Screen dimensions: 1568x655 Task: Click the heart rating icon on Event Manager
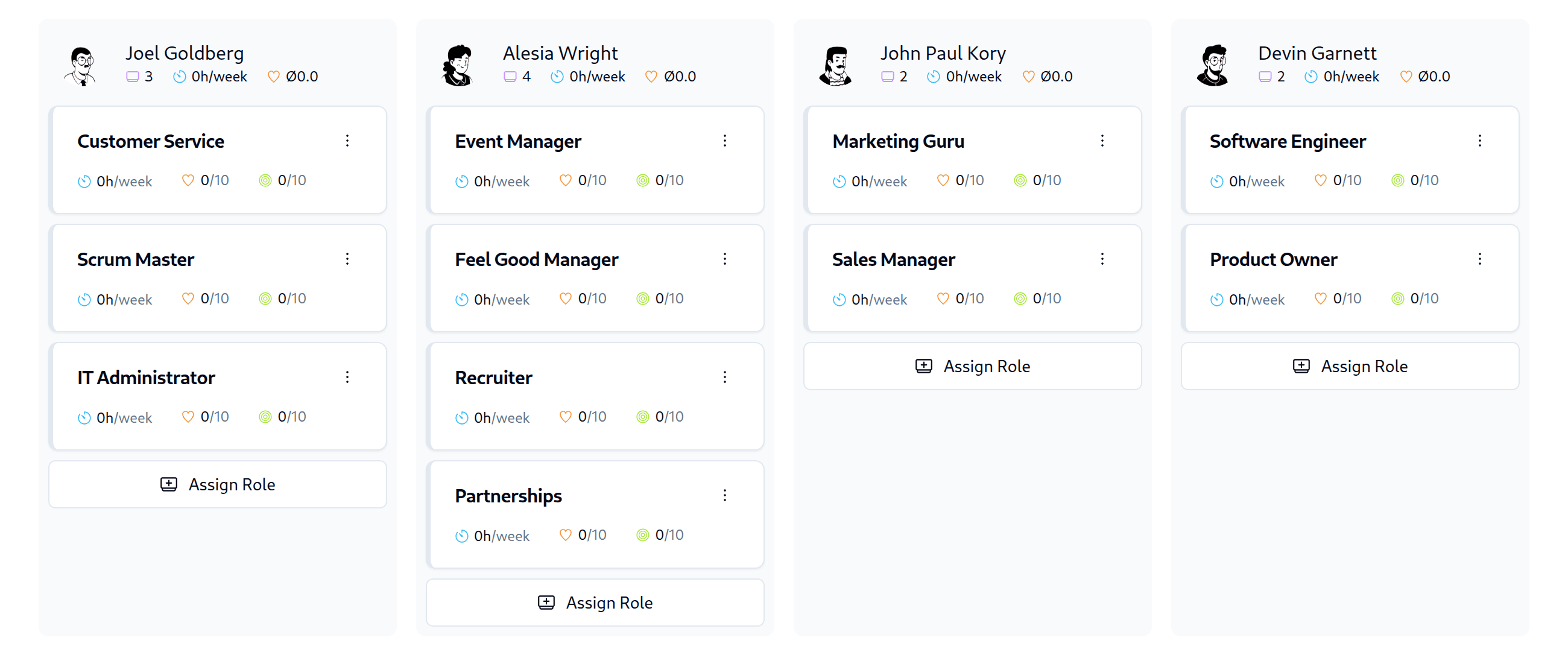(x=565, y=180)
